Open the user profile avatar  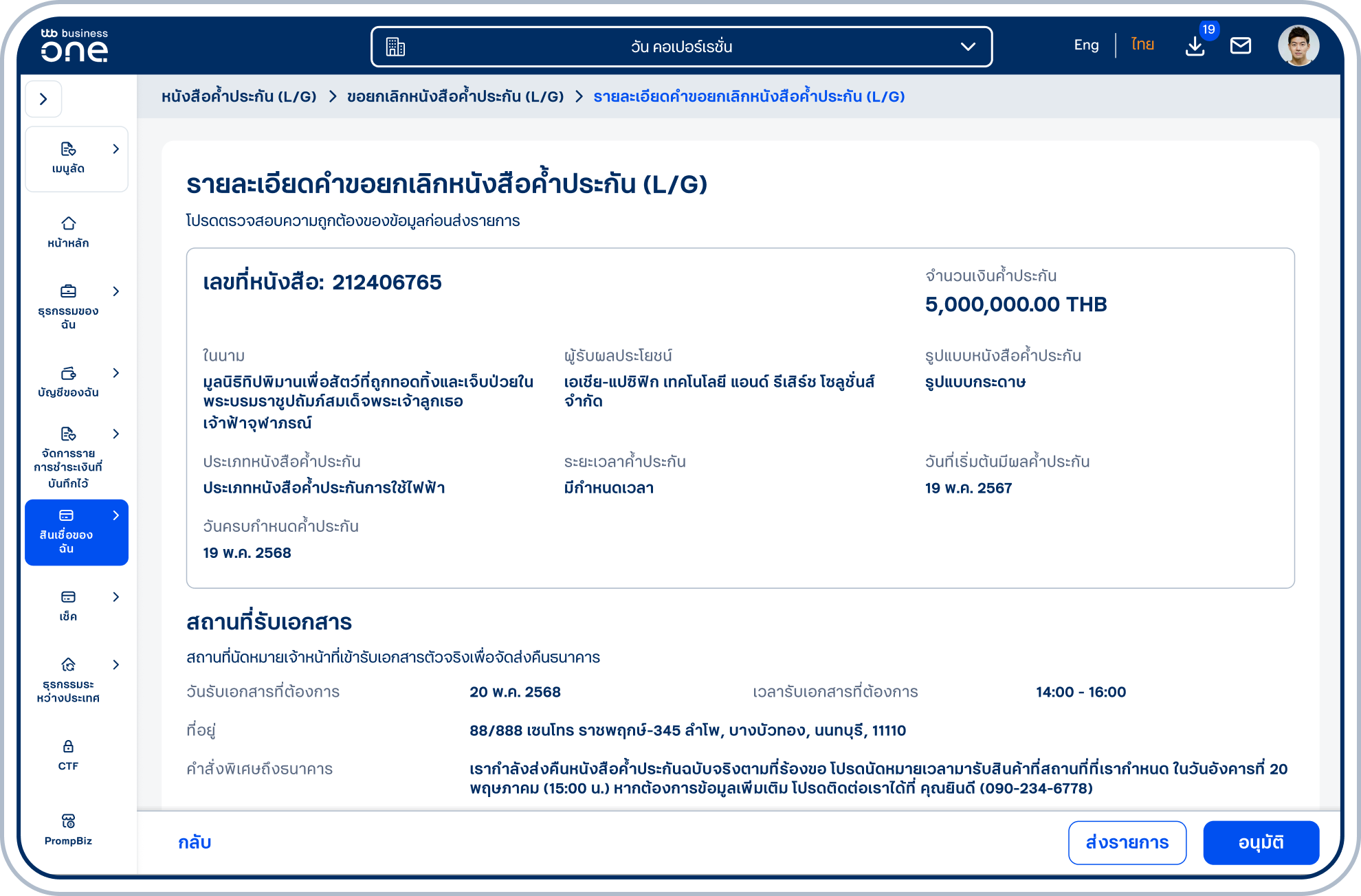point(1298,46)
